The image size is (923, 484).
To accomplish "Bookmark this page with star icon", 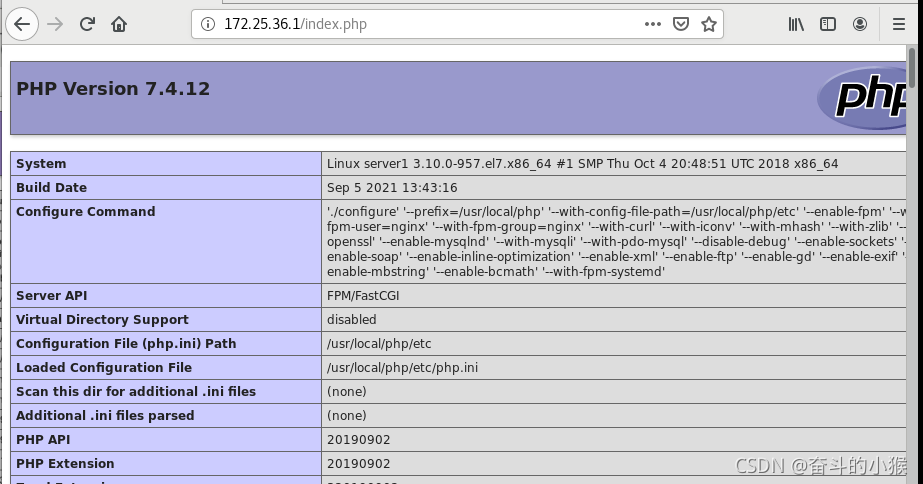I will coord(709,24).
